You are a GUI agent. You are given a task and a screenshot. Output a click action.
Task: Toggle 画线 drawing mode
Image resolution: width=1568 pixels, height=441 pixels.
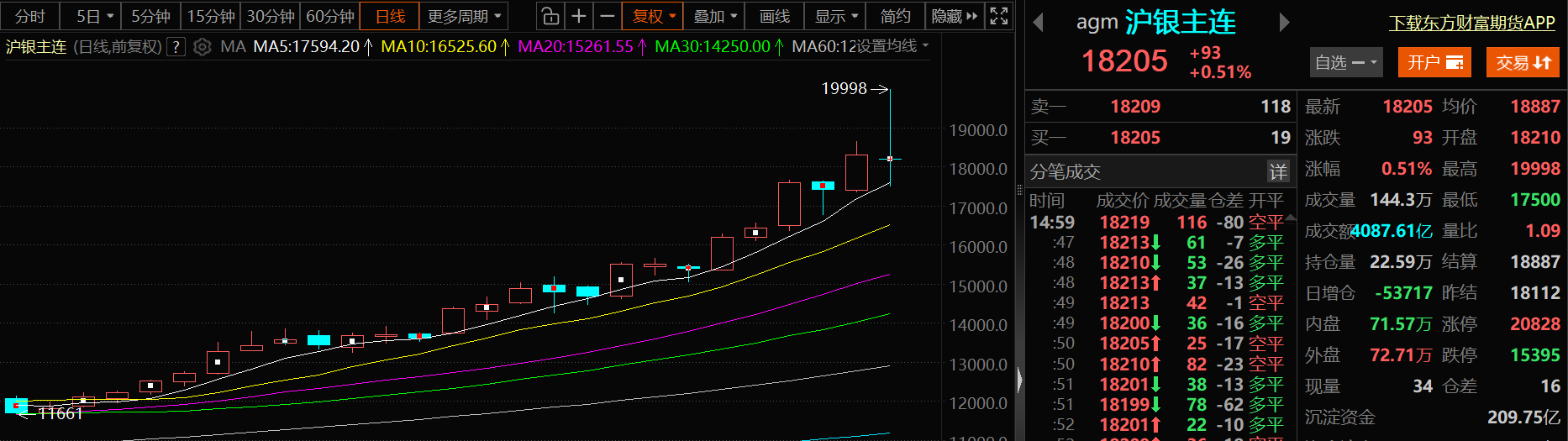[x=774, y=16]
